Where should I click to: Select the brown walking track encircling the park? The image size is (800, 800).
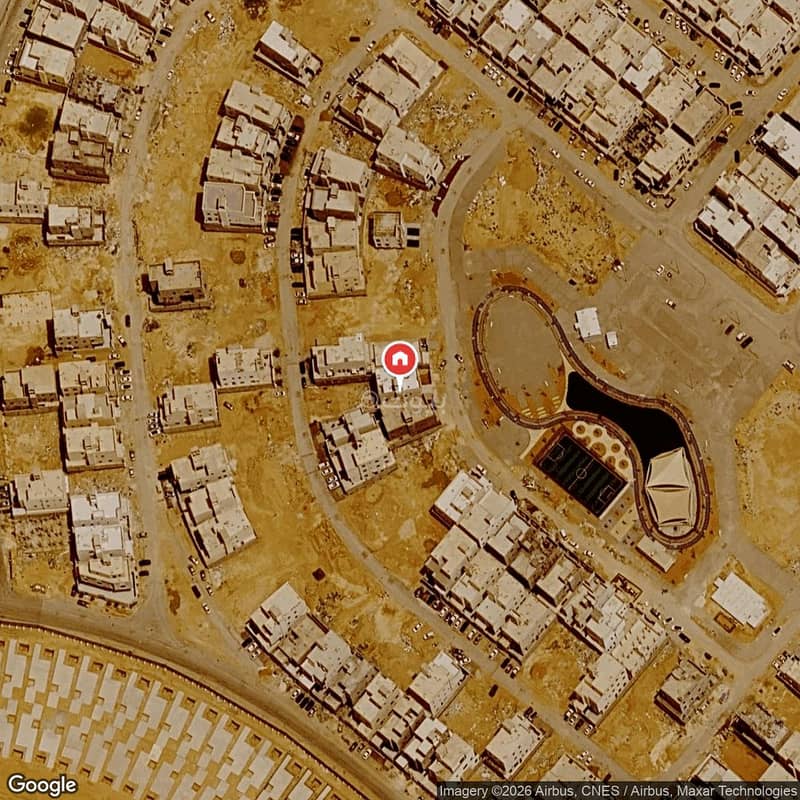592,413
